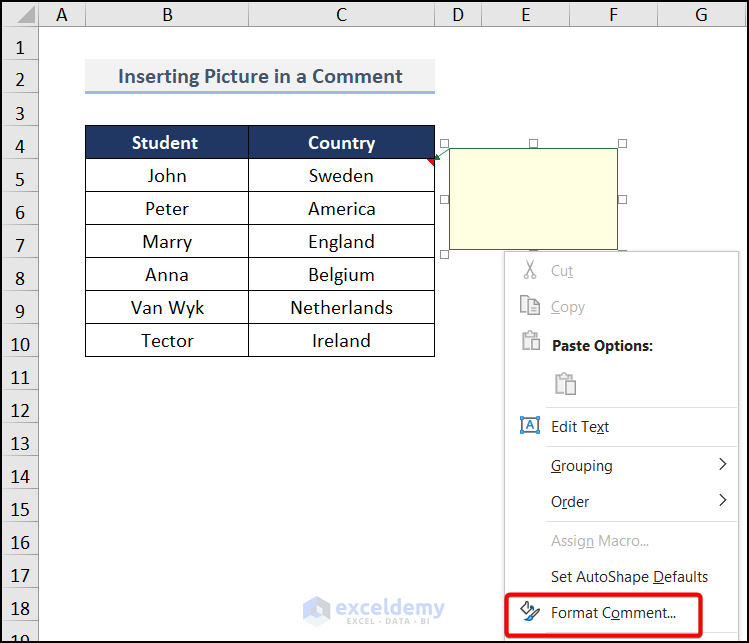Click inside the yellow comment box
Image resolution: width=749 pixels, height=643 pixels.
pos(533,198)
